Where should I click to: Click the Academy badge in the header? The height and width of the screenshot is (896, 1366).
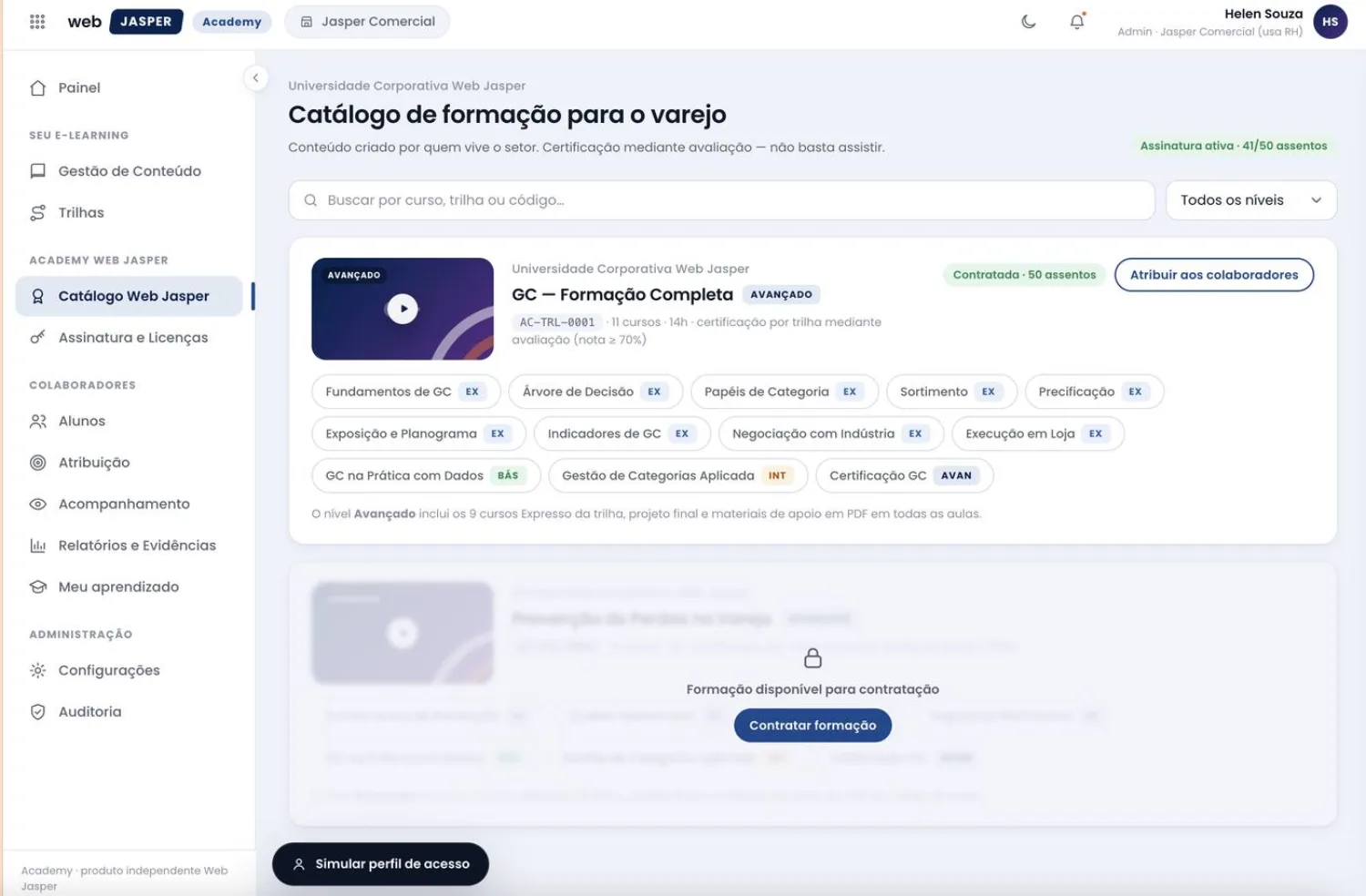pyautogui.click(x=231, y=22)
